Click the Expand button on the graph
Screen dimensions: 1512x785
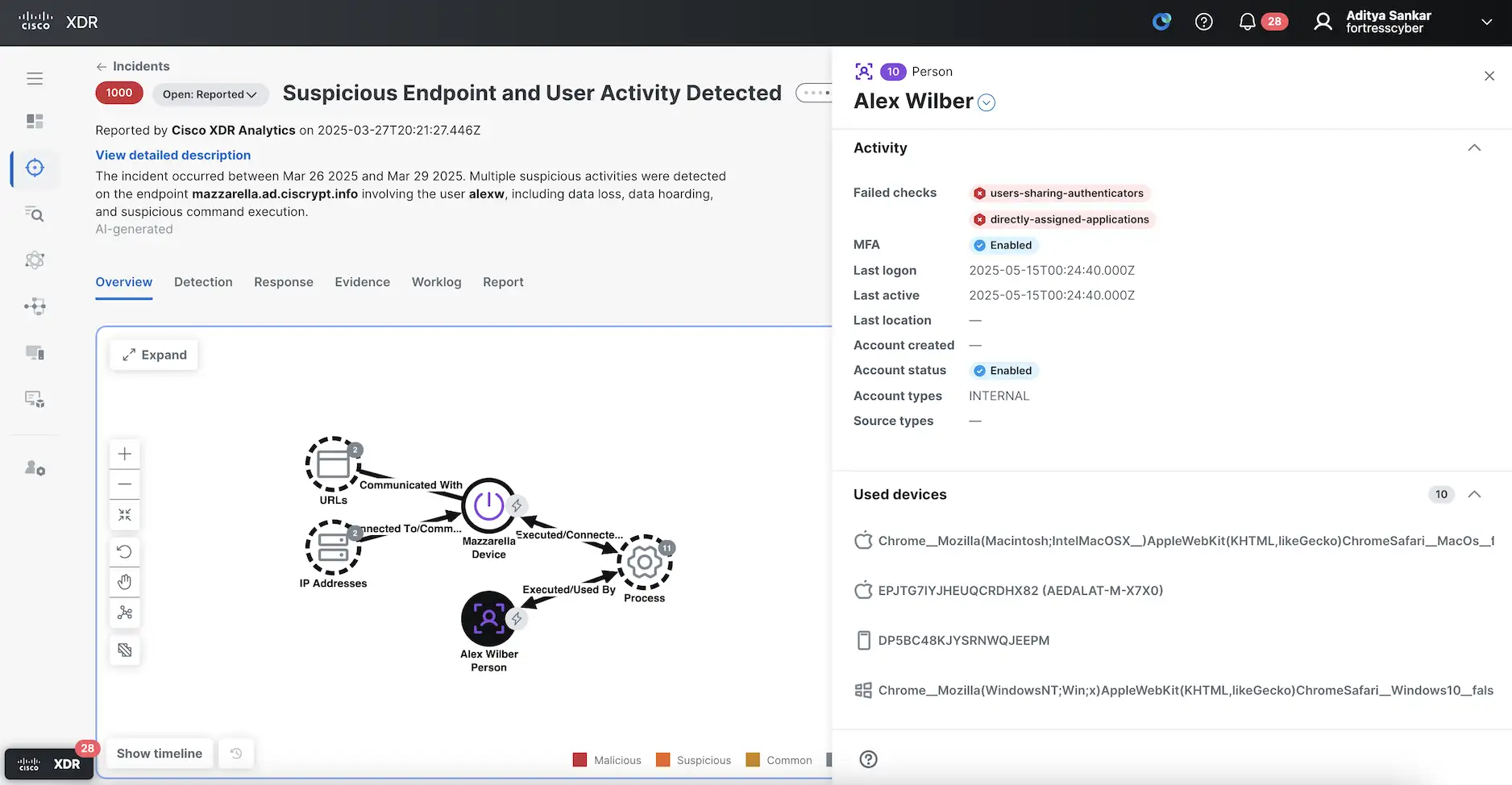[153, 355]
